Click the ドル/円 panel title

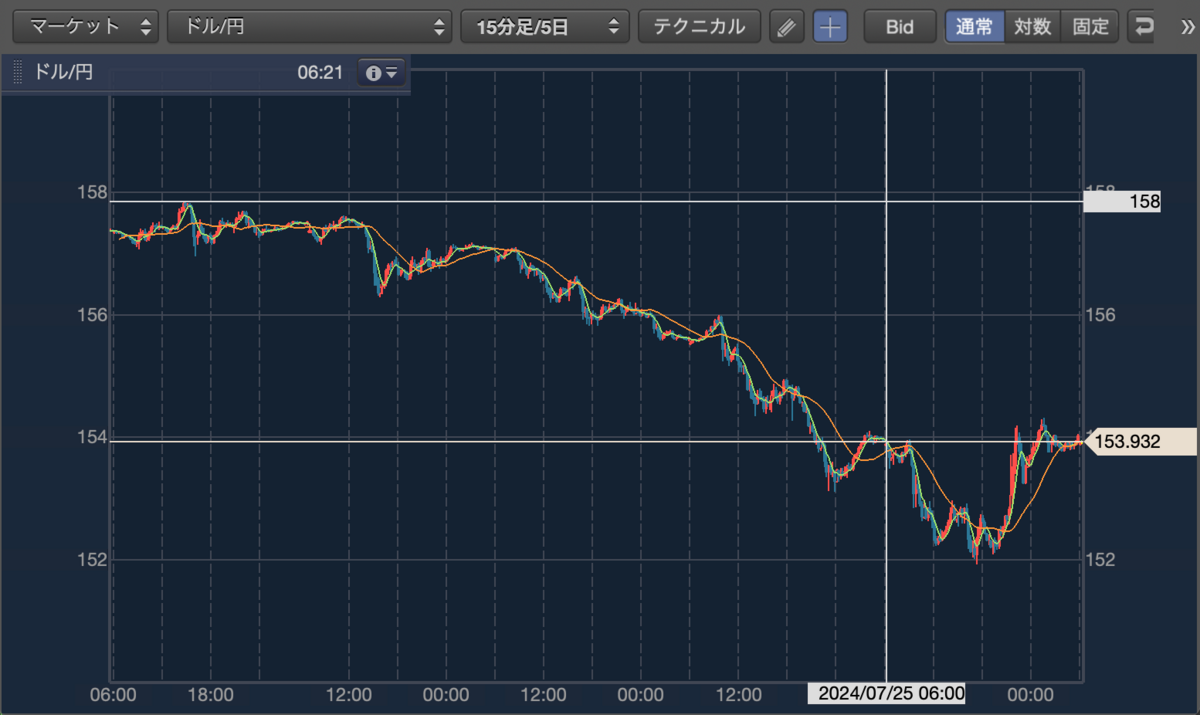[x=63, y=72]
